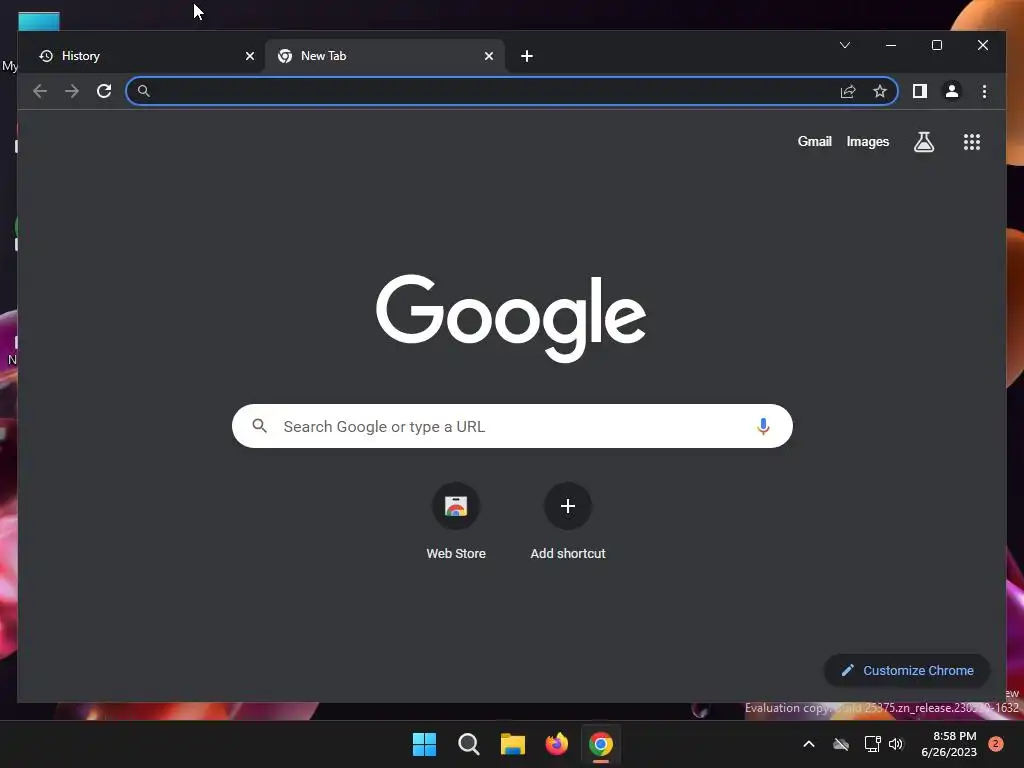Open the Google apps grid
Image resolution: width=1024 pixels, height=768 pixels.
(972, 142)
